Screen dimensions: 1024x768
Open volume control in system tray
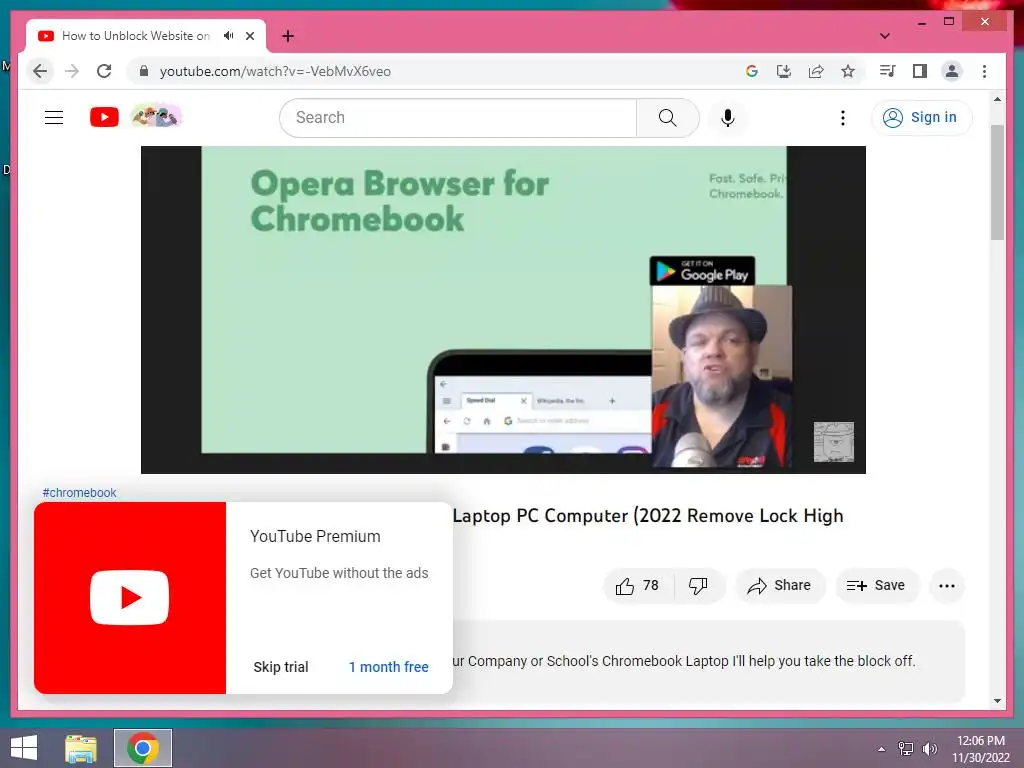click(x=929, y=749)
